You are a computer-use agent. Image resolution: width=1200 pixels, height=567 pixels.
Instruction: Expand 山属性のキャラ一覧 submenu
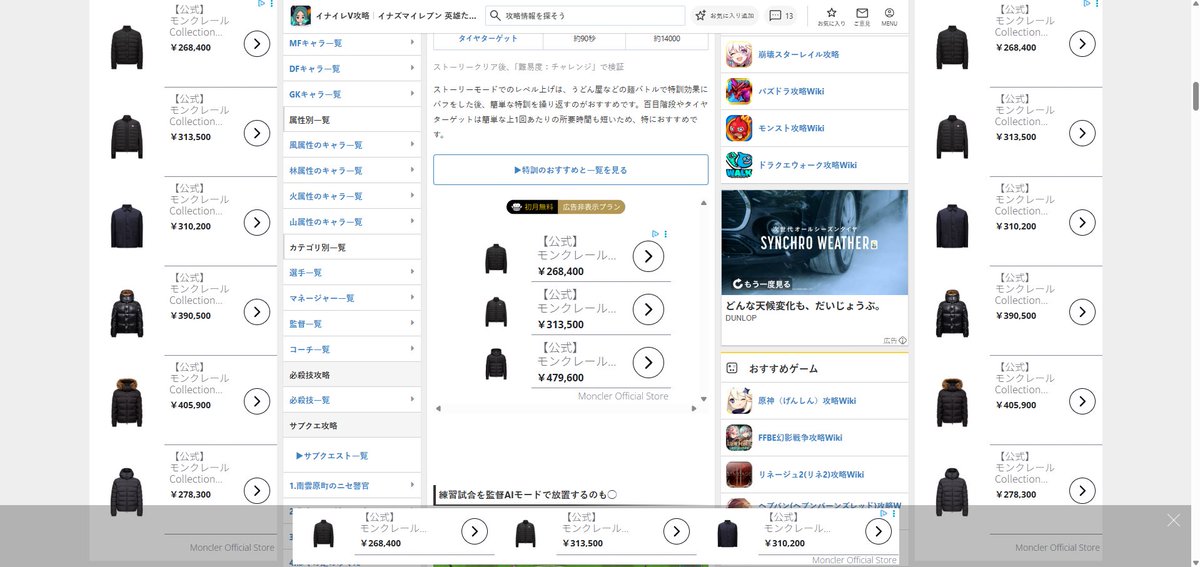click(x=350, y=221)
